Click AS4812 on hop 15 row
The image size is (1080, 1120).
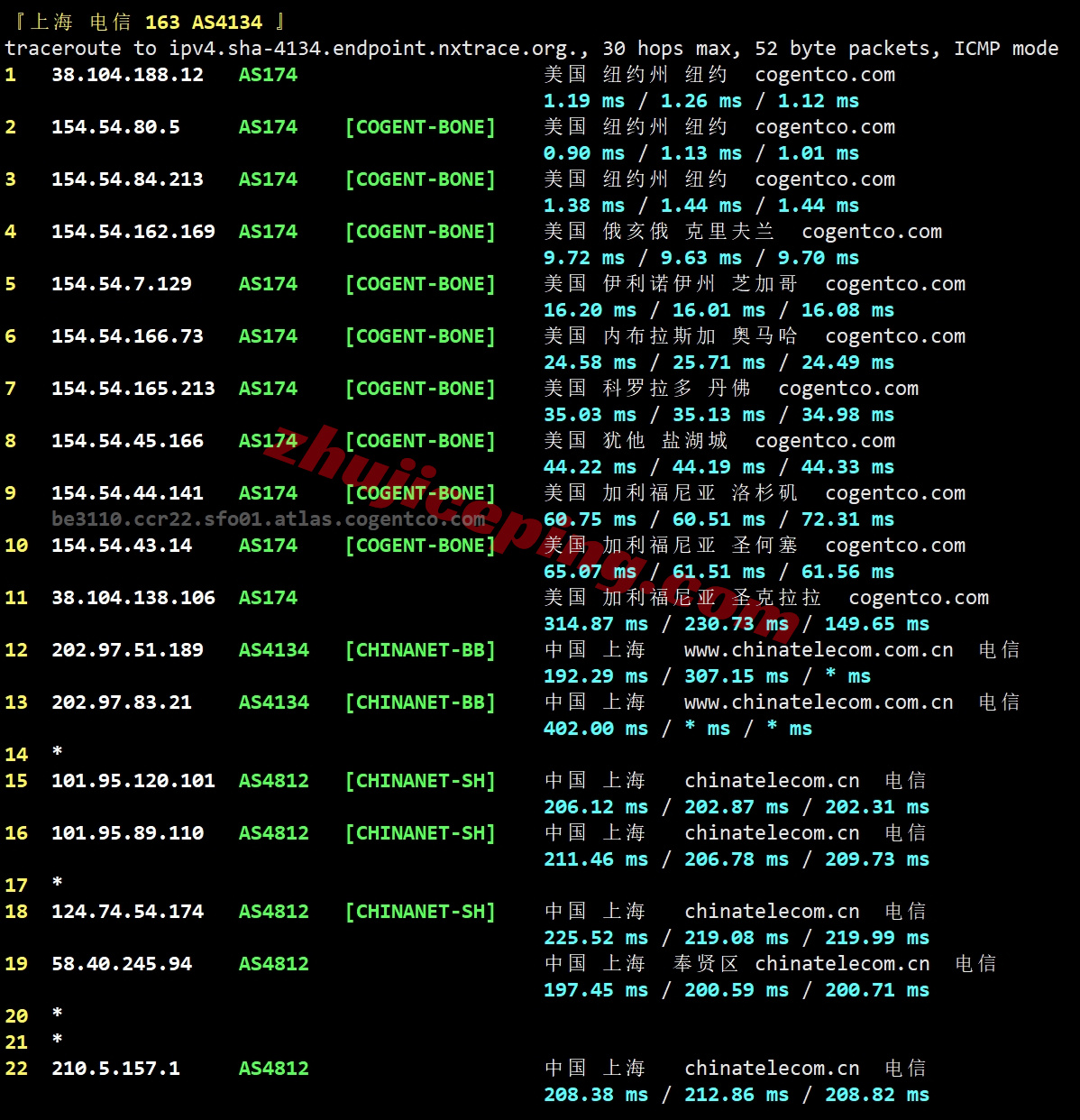274,781
